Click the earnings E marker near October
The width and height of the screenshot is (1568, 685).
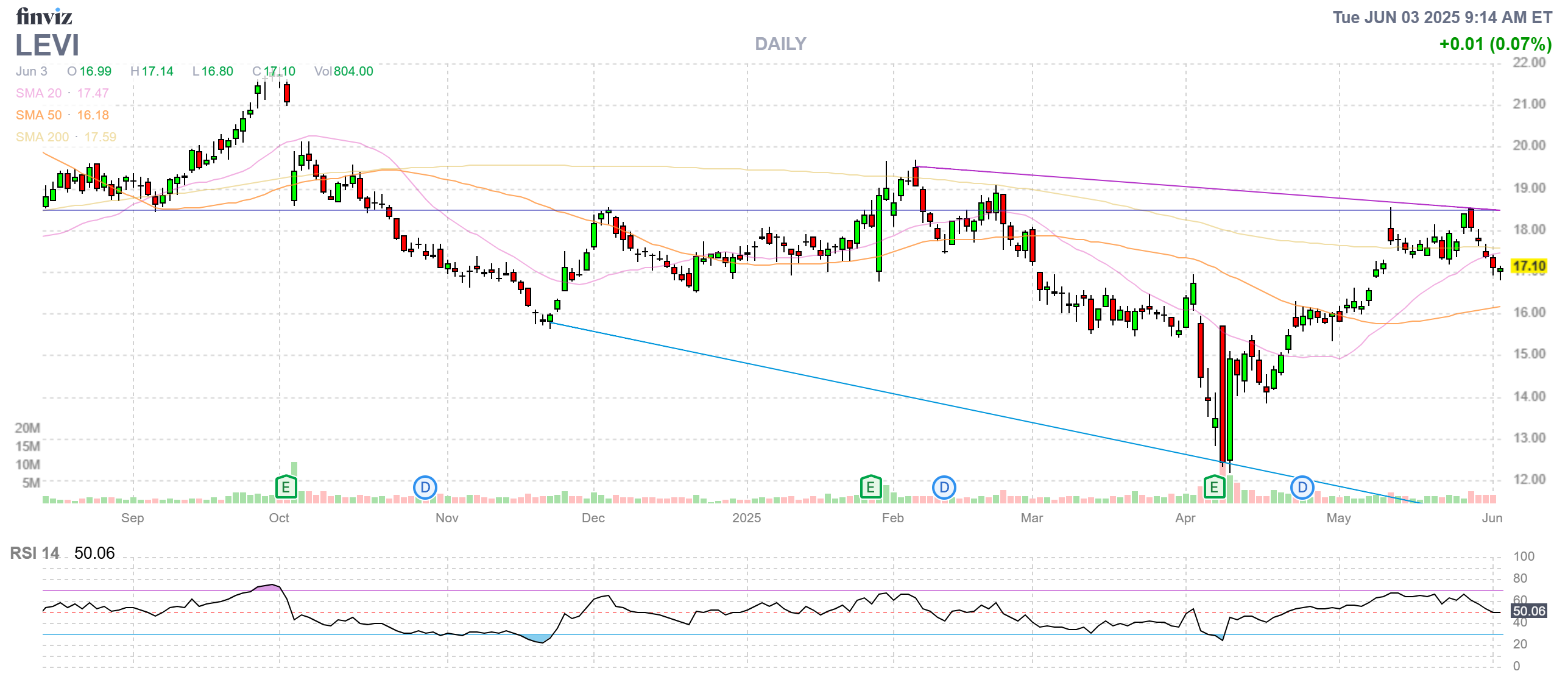[286, 487]
